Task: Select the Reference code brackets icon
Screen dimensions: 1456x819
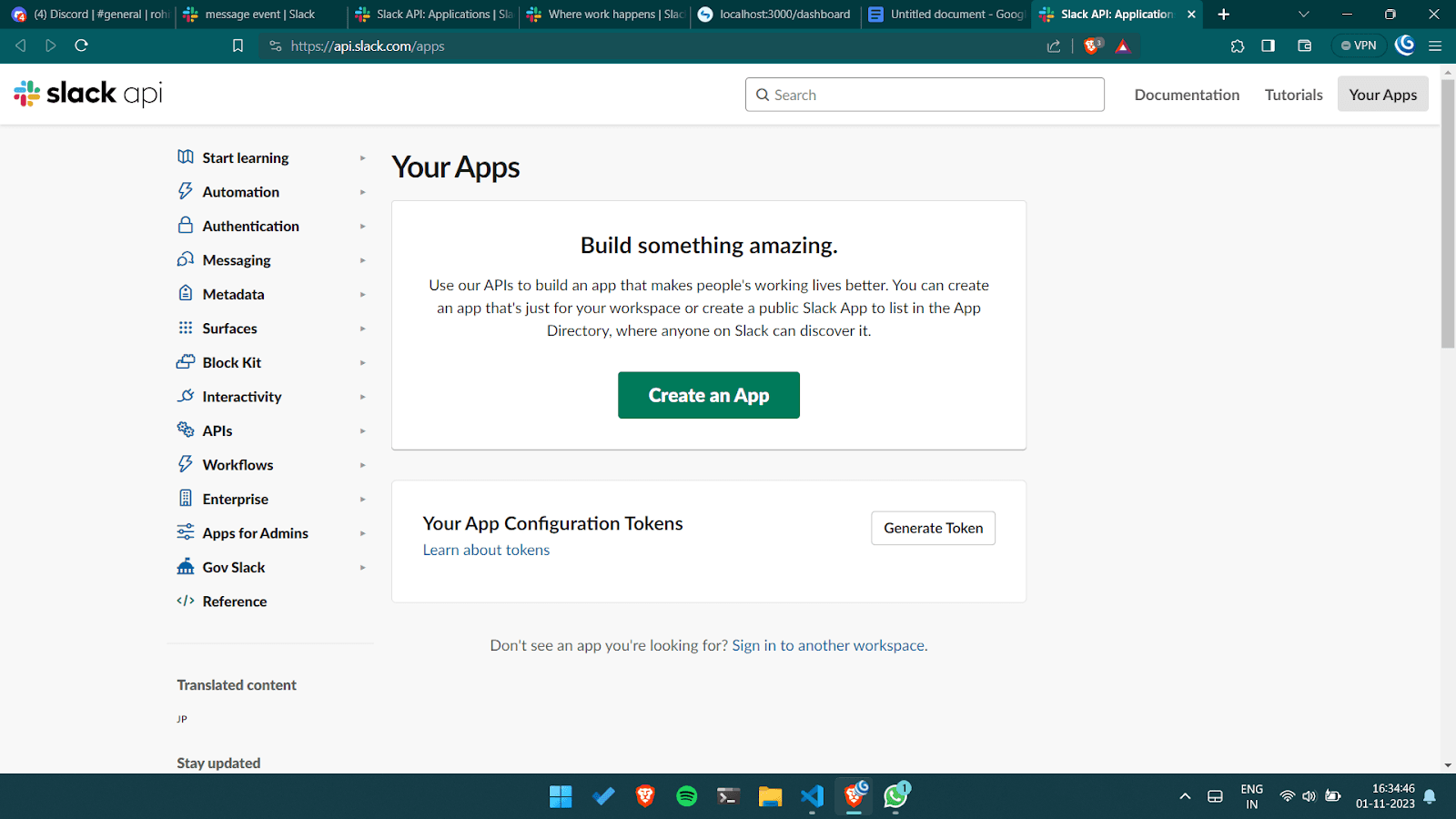Action: click(186, 601)
